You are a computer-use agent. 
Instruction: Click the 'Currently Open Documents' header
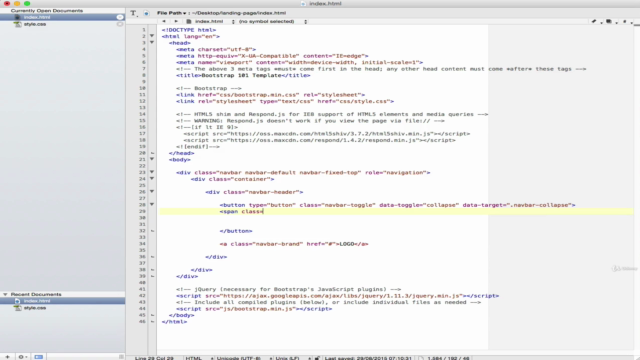[x=47, y=11]
